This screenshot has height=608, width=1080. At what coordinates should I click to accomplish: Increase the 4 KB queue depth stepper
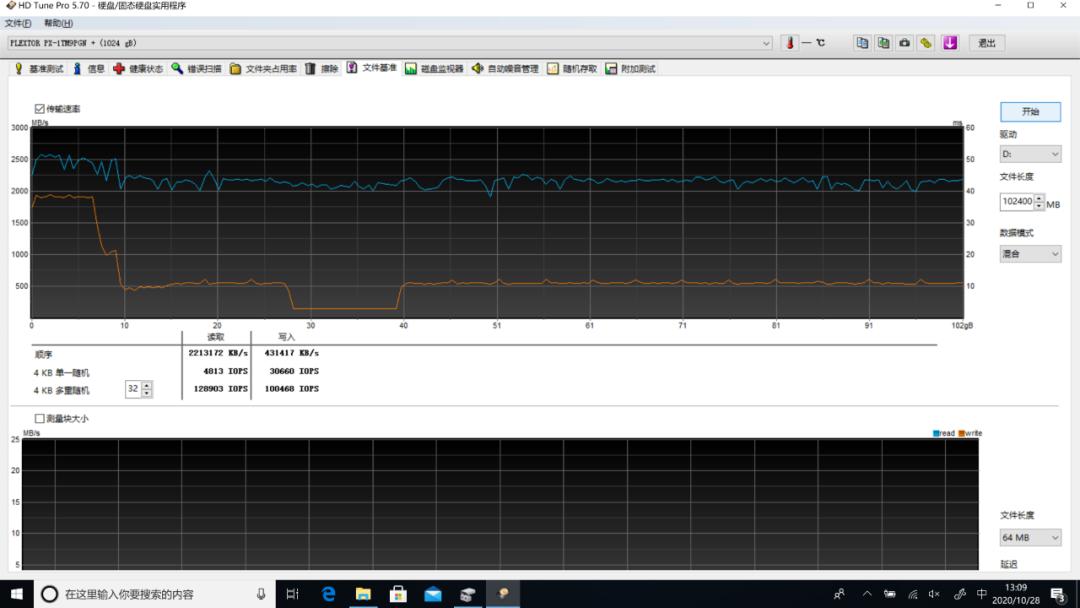tap(147, 385)
